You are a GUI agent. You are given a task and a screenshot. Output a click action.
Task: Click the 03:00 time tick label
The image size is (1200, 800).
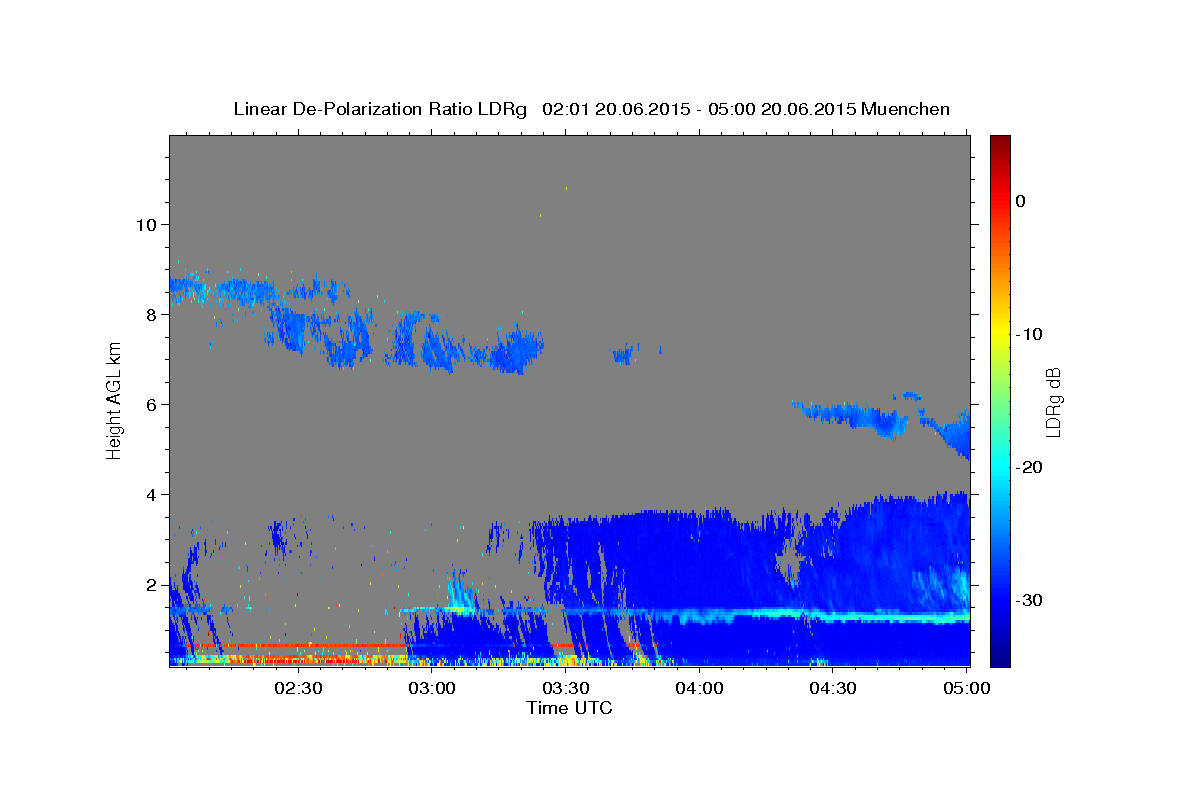point(432,688)
